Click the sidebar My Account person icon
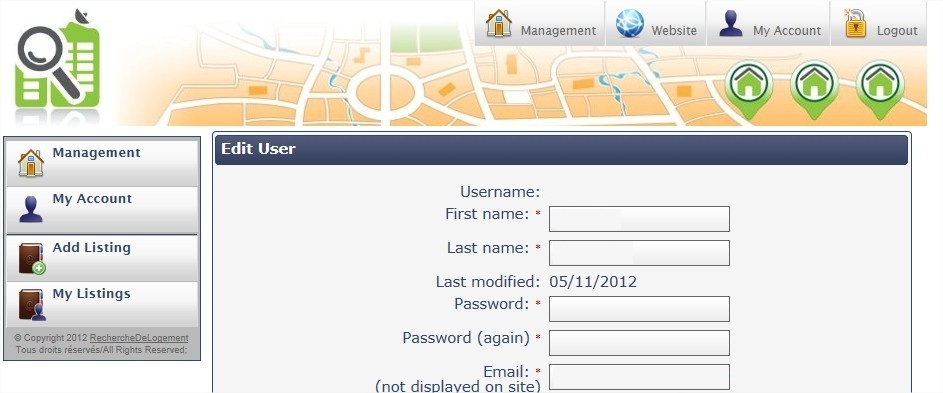The image size is (943, 393). point(31,209)
